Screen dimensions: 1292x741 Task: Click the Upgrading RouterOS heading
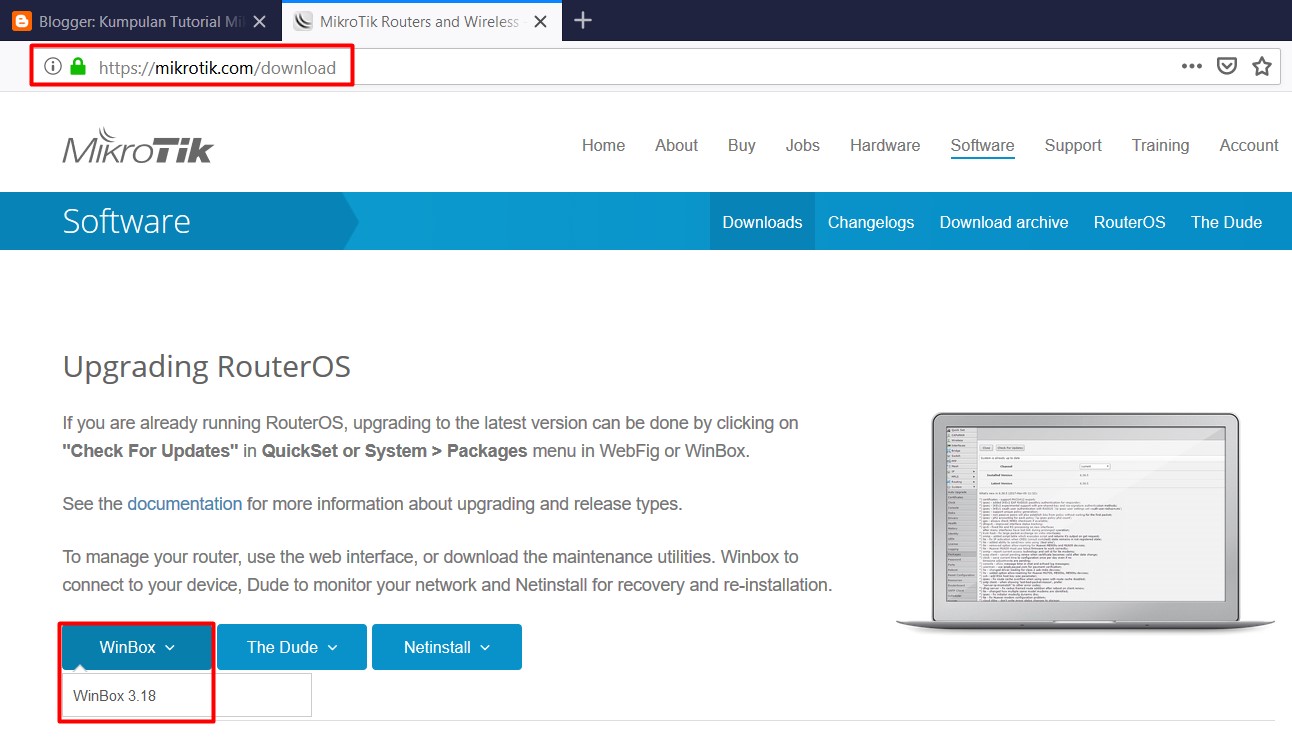(x=207, y=367)
